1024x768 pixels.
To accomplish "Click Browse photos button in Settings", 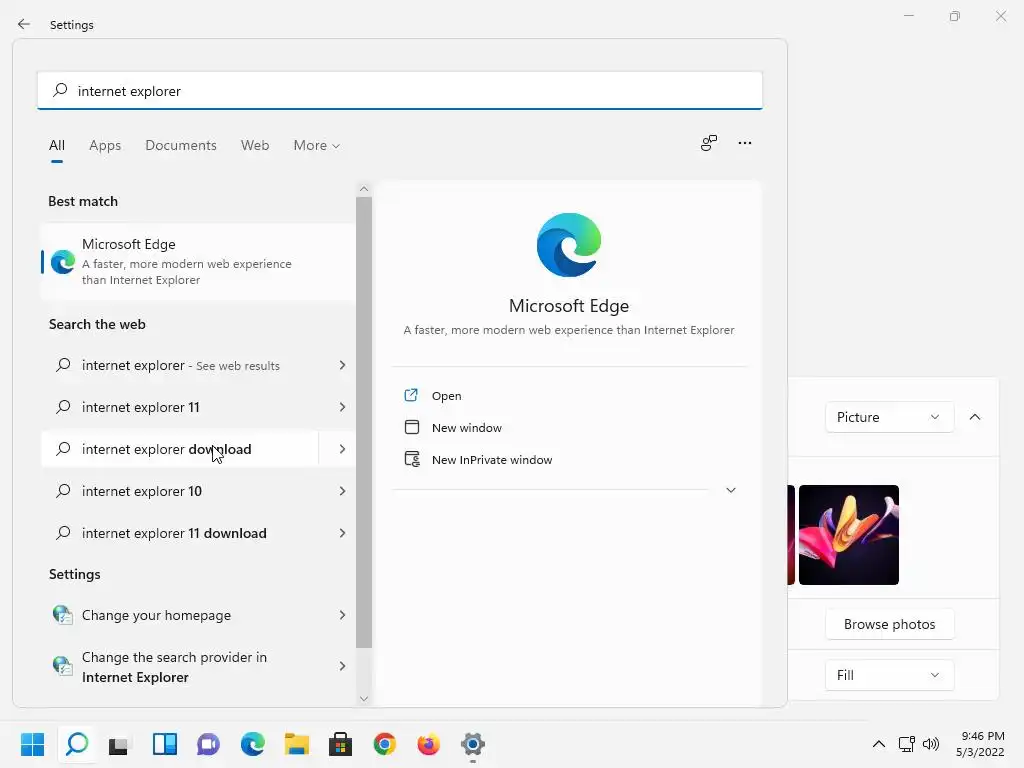I will tap(889, 624).
